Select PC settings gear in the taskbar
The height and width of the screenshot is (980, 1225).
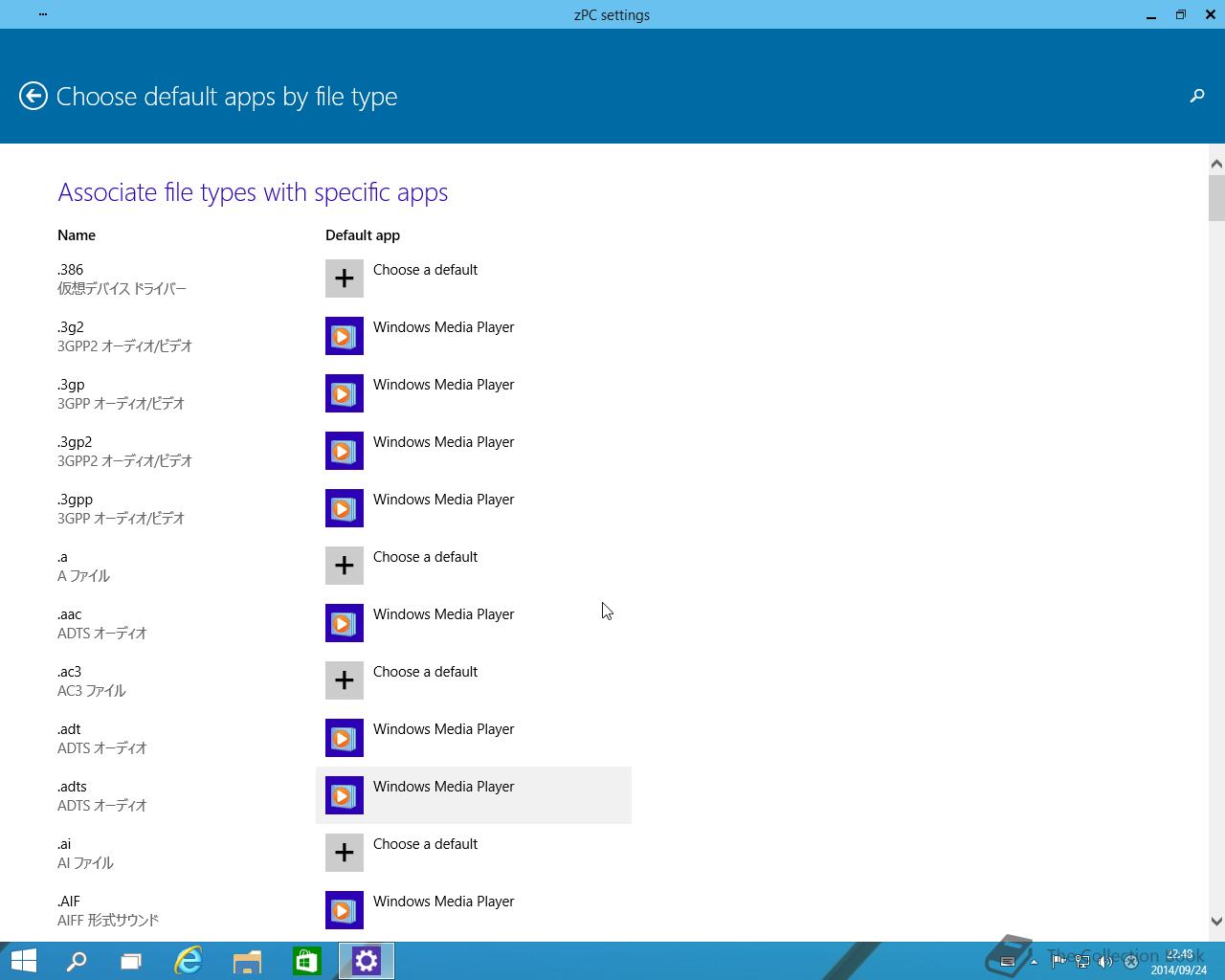tap(367, 961)
